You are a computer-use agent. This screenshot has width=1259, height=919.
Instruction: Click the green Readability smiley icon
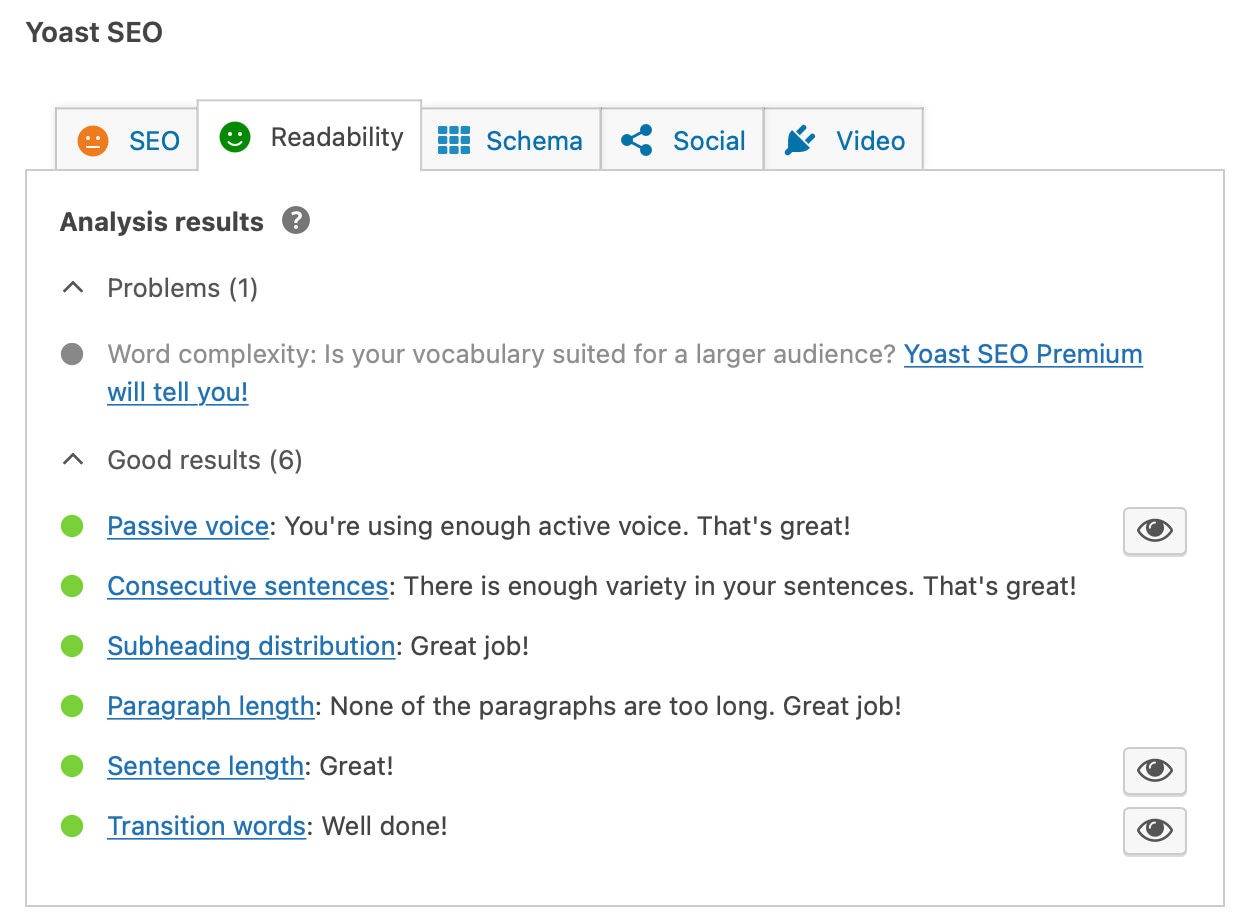(234, 137)
